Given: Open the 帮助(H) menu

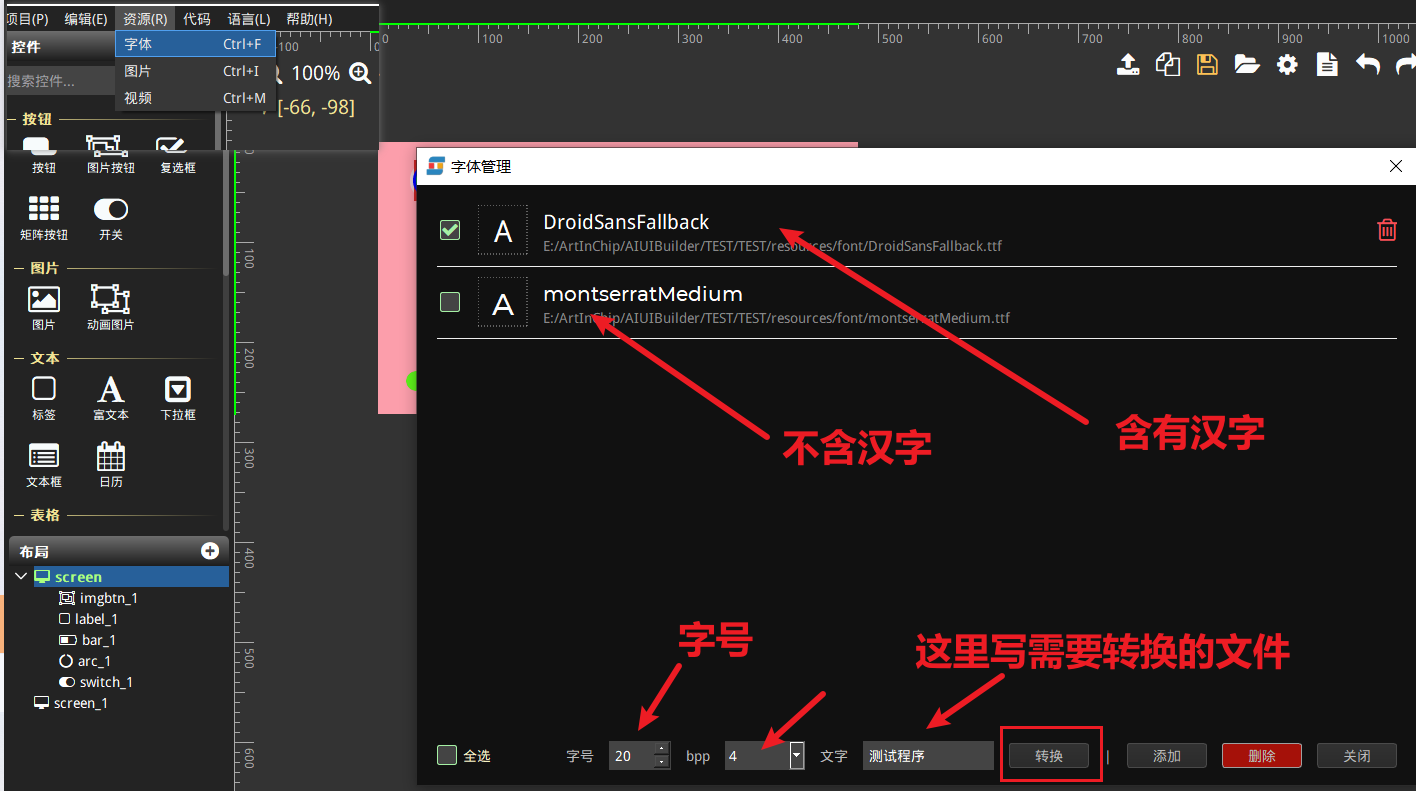Looking at the screenshot, I should [309, 18].
